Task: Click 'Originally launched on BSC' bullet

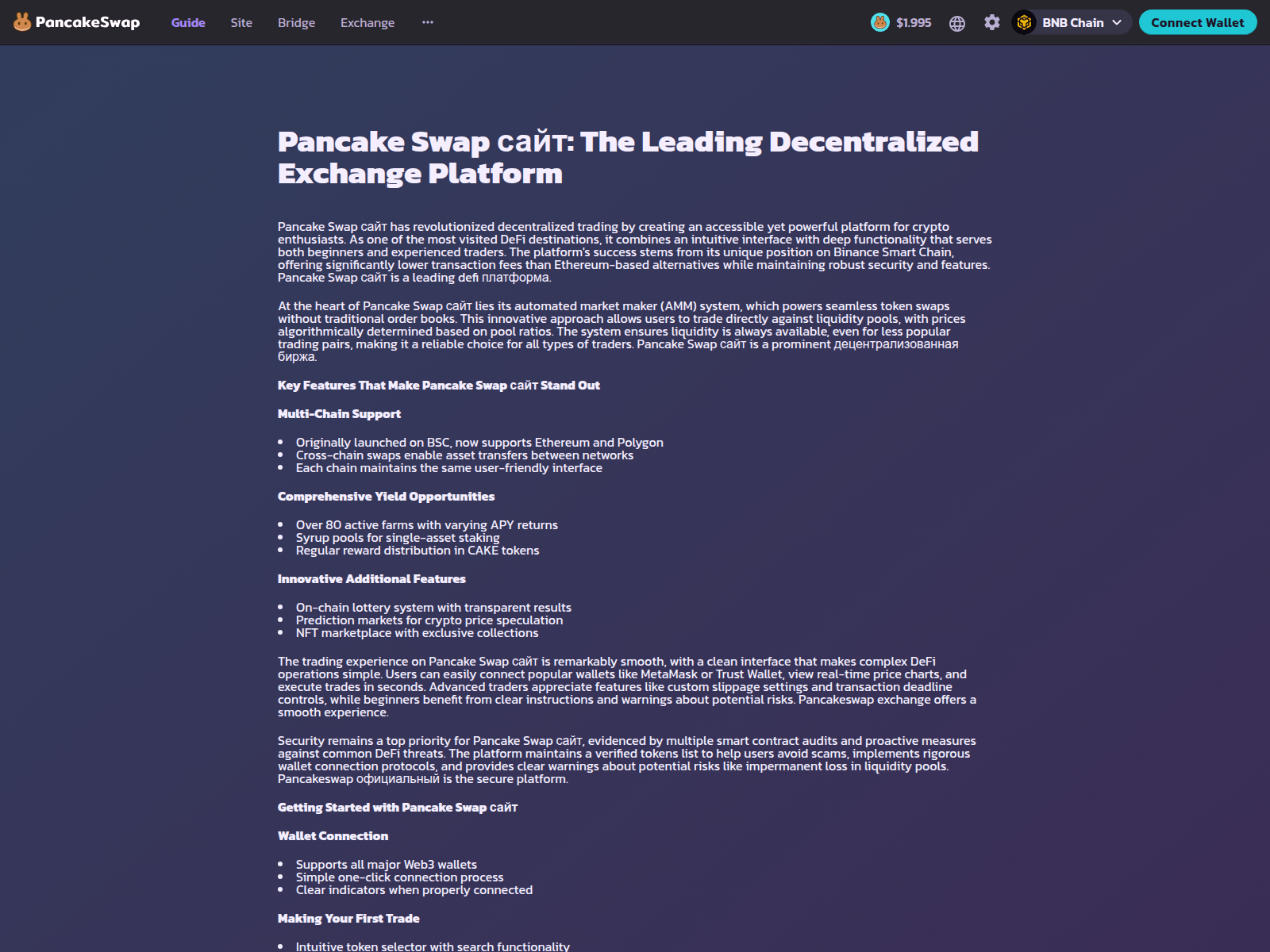Action: pyautogui.click(x=479, y=443)
